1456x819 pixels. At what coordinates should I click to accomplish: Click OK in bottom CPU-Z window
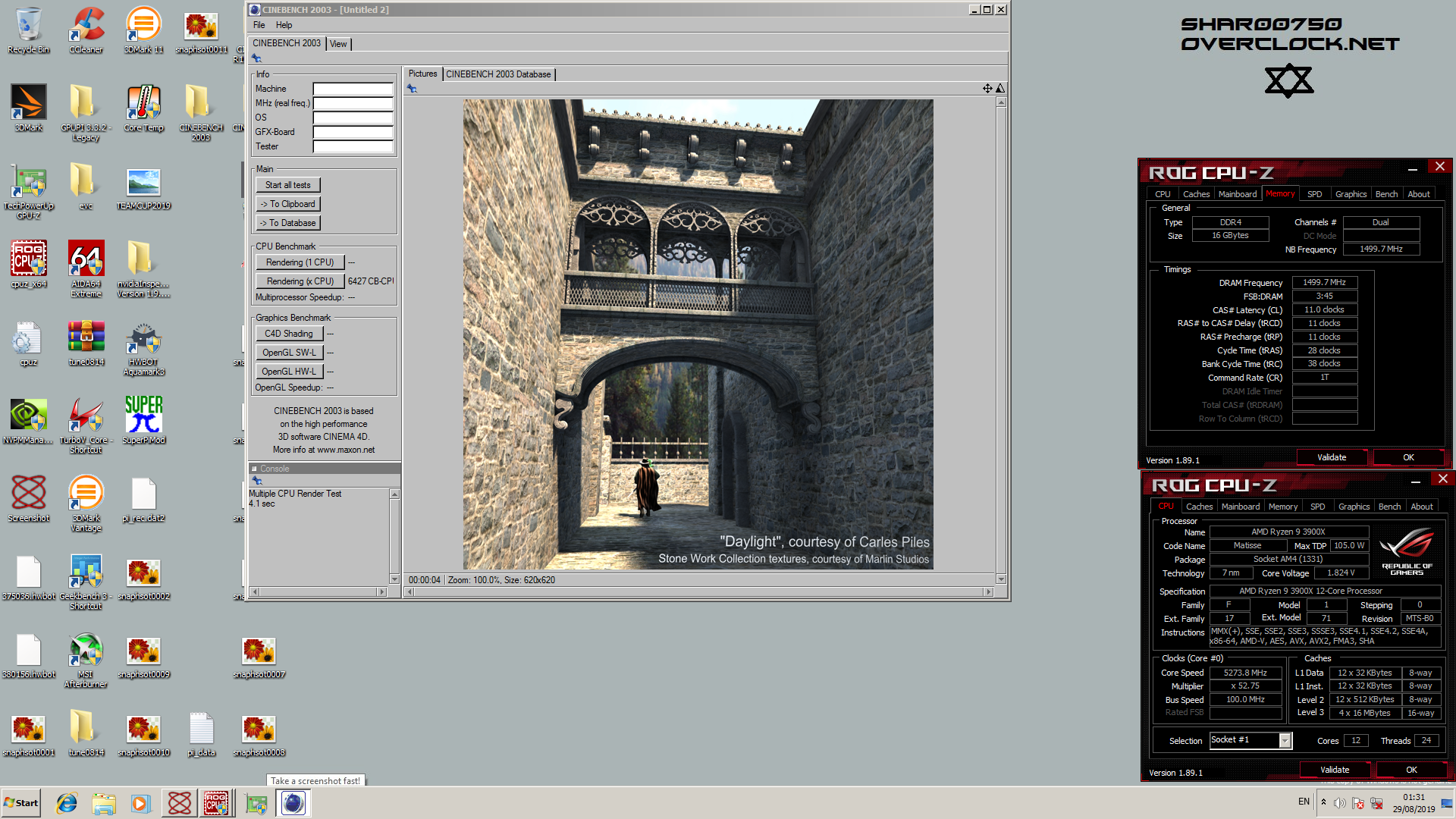tap(1411, 770)
